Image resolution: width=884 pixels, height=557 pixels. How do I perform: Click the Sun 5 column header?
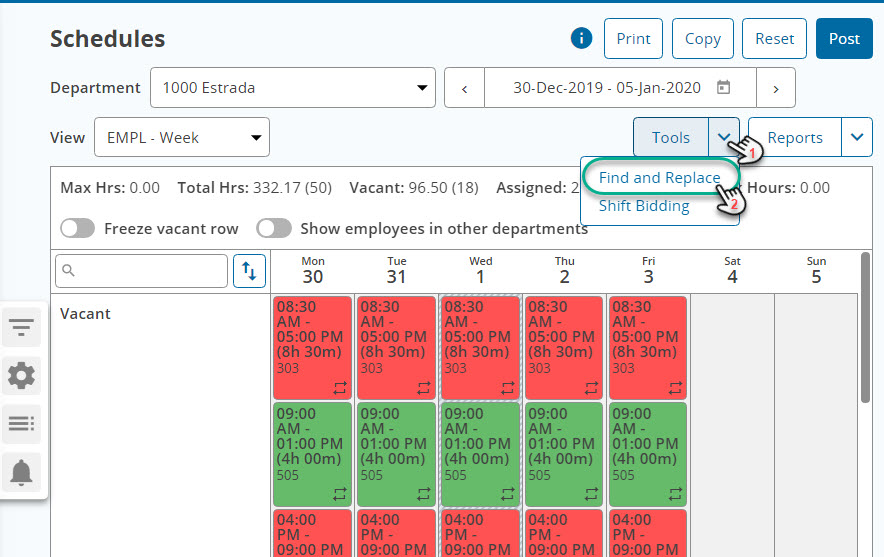point(816,270)
